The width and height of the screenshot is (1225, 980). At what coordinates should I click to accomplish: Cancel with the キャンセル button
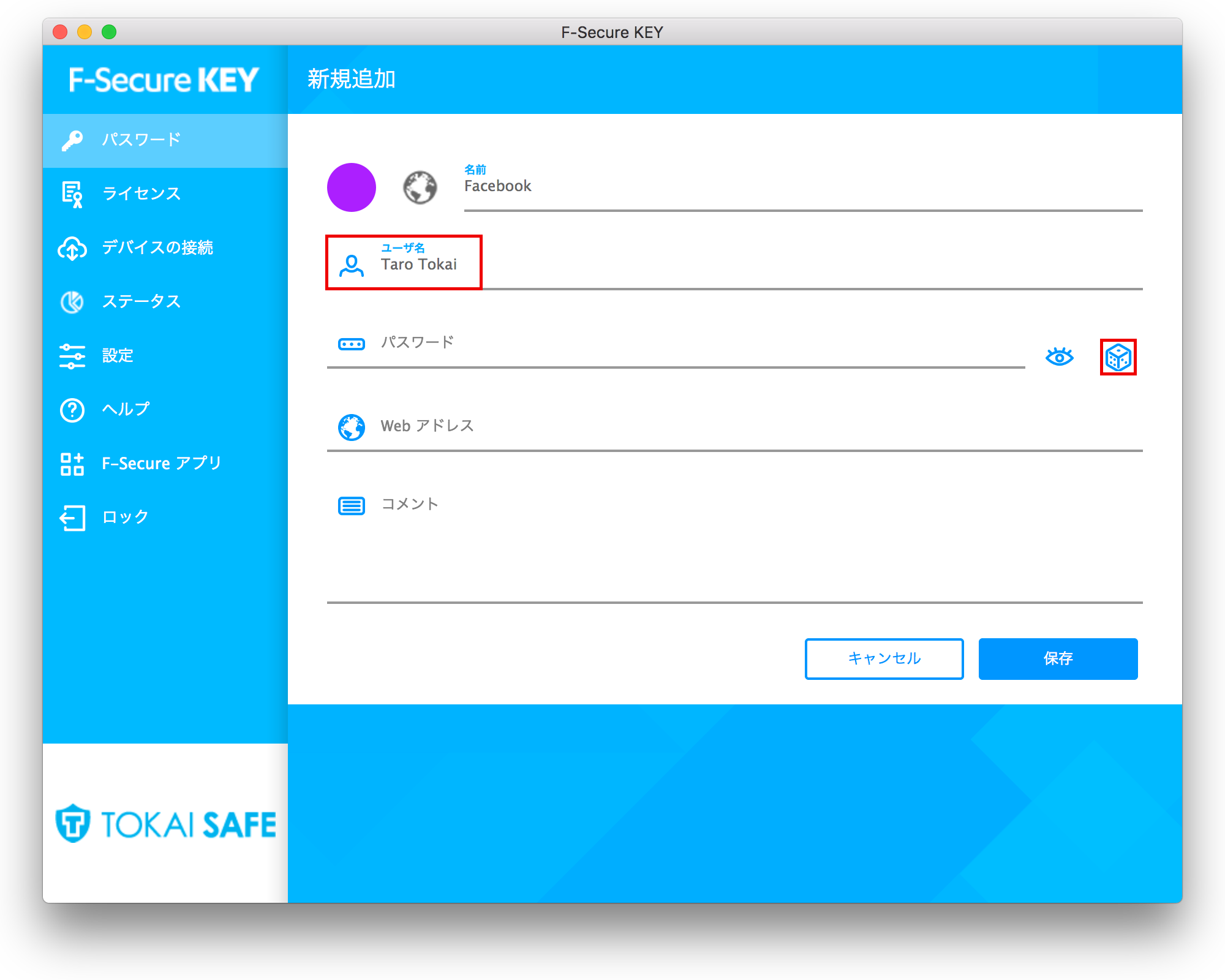(884, 658)
